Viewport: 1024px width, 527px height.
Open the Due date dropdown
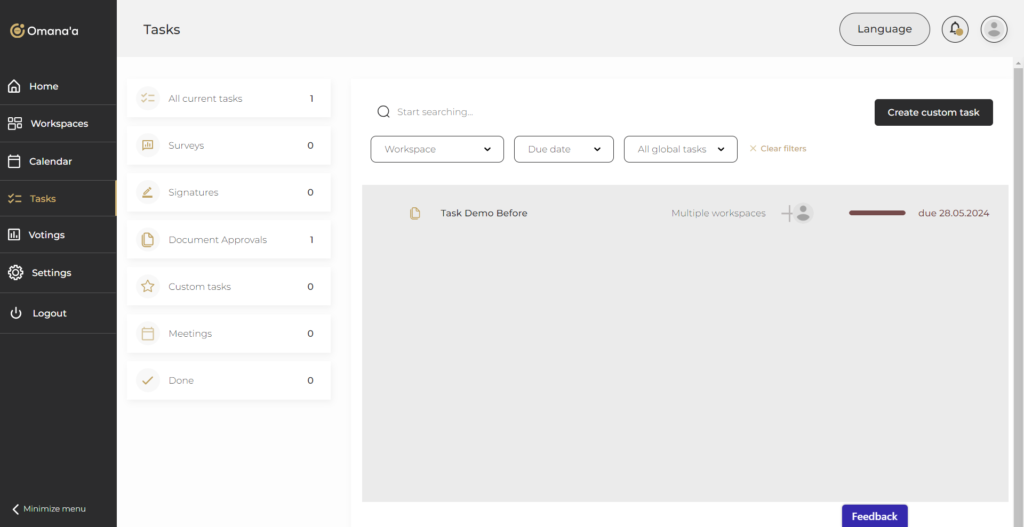click(563, 149)
